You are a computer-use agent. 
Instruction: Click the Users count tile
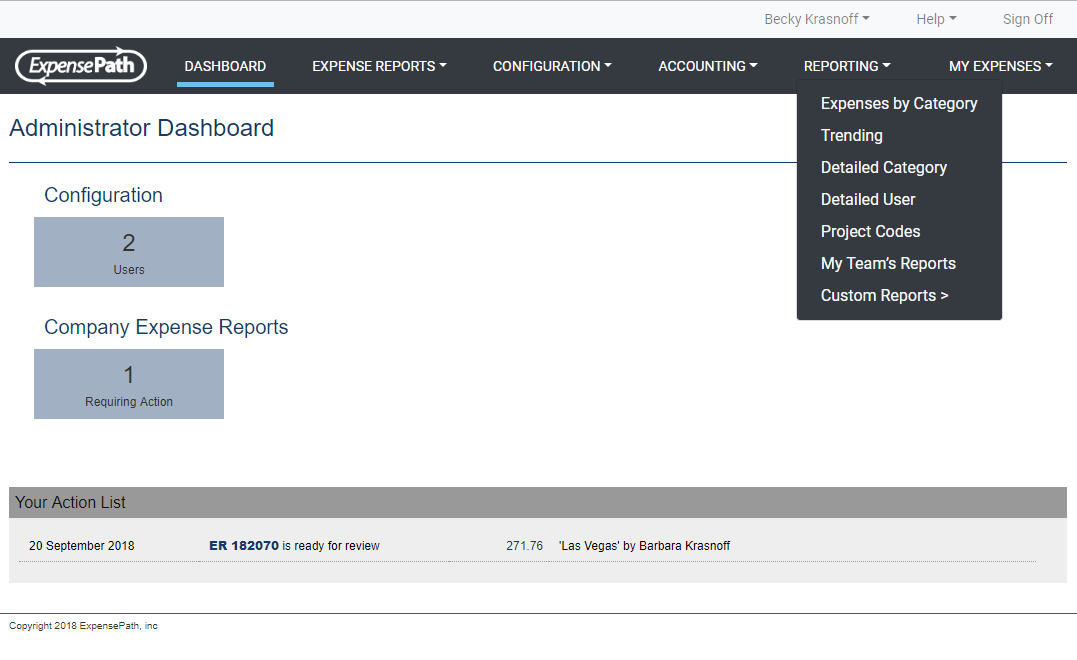click(128, 252)
